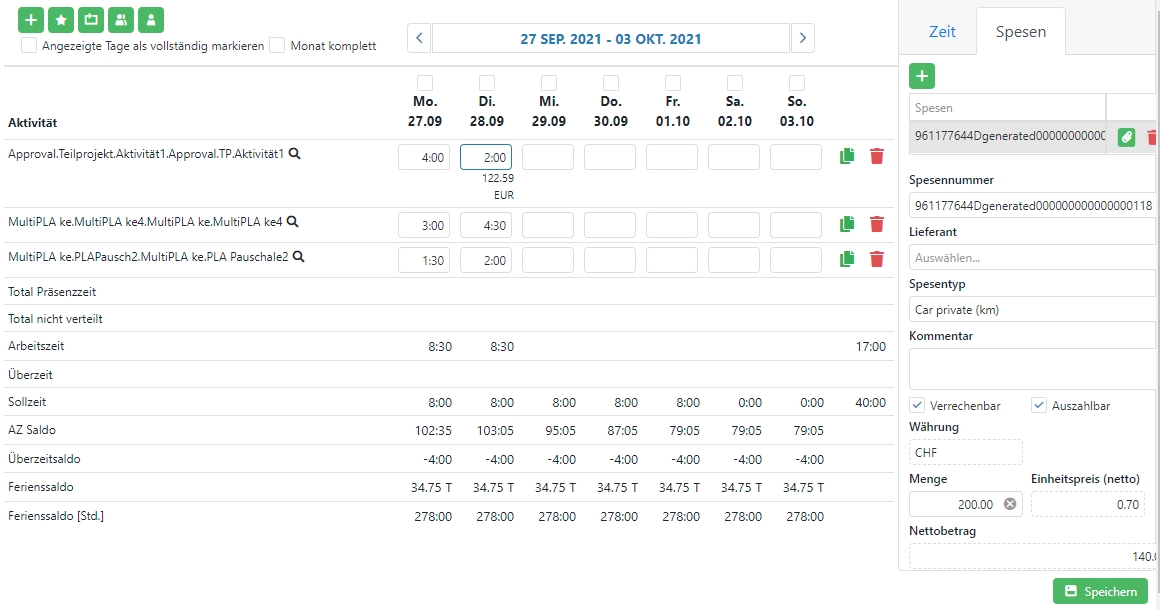Click the two-person group icon button
The width and height of the screenshot is (1160, 610).
[121, 19]
